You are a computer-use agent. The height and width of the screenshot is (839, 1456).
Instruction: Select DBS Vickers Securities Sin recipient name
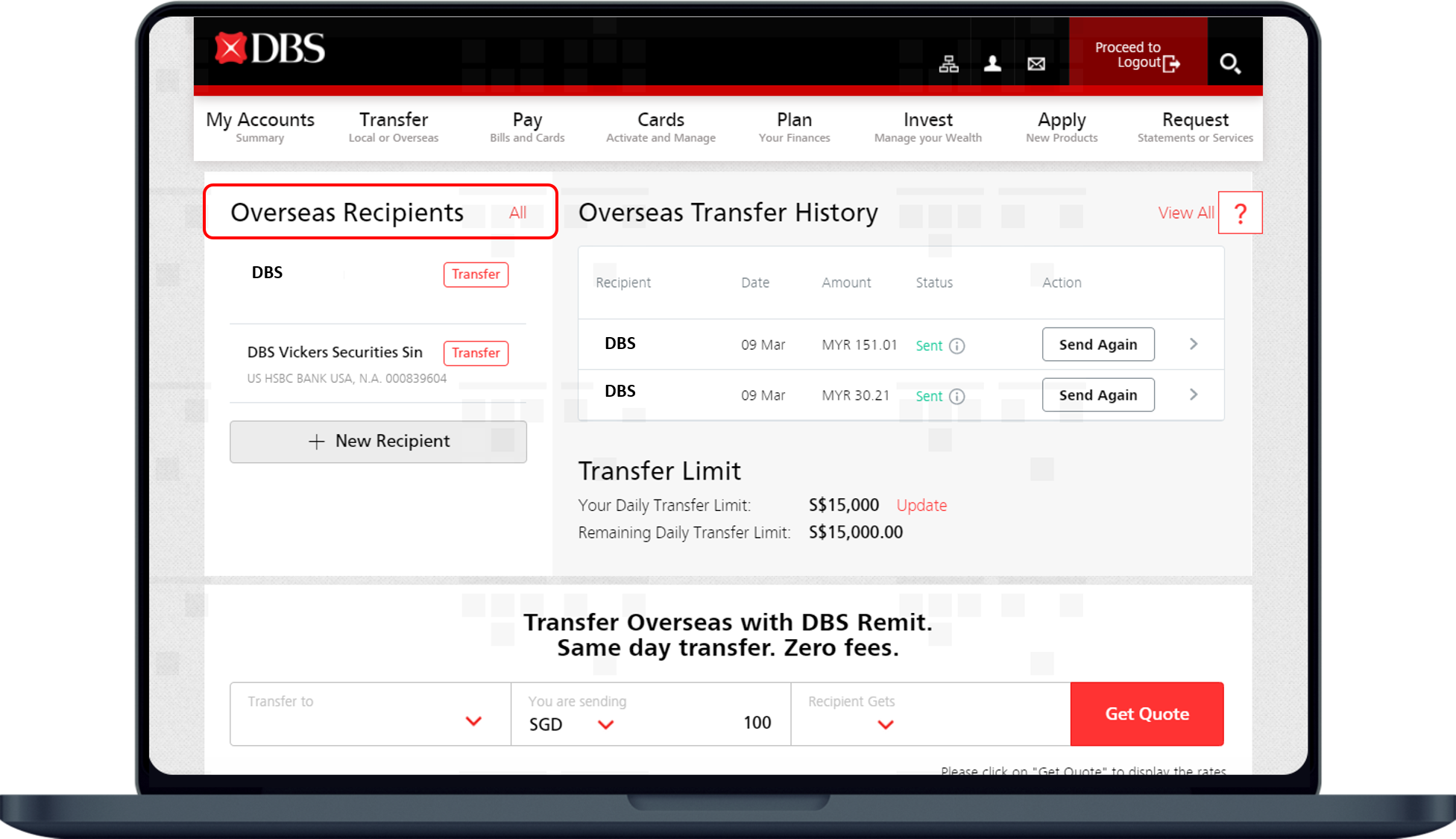pos(335,352)
